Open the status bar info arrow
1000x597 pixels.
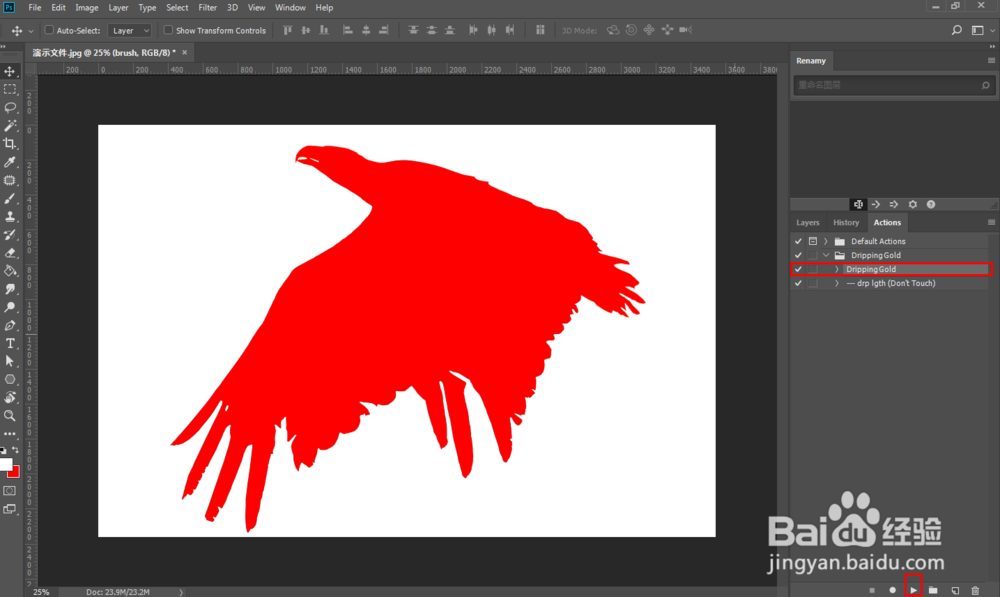(181, 592)
